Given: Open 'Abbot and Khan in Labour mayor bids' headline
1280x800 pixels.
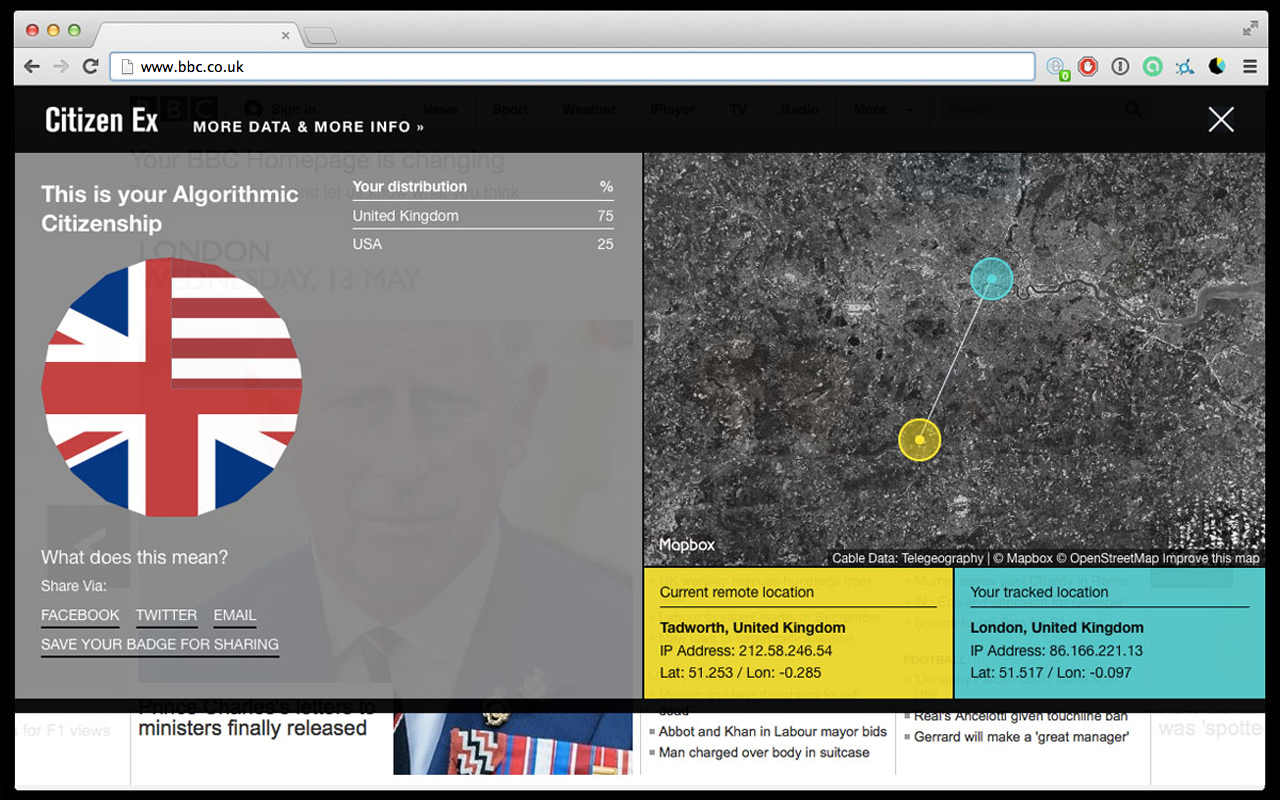Looking at the screenshot, I should pyautogui.click(x=773, y=731).
